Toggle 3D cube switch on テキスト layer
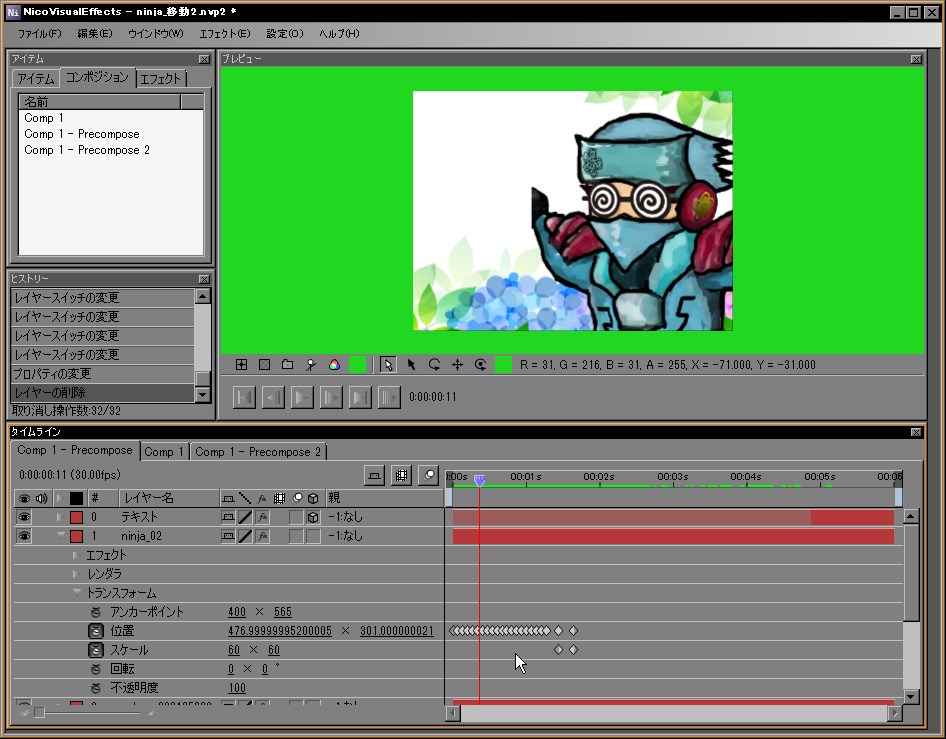The width and height of the screenshot is (946, 739). pos(313,517)
